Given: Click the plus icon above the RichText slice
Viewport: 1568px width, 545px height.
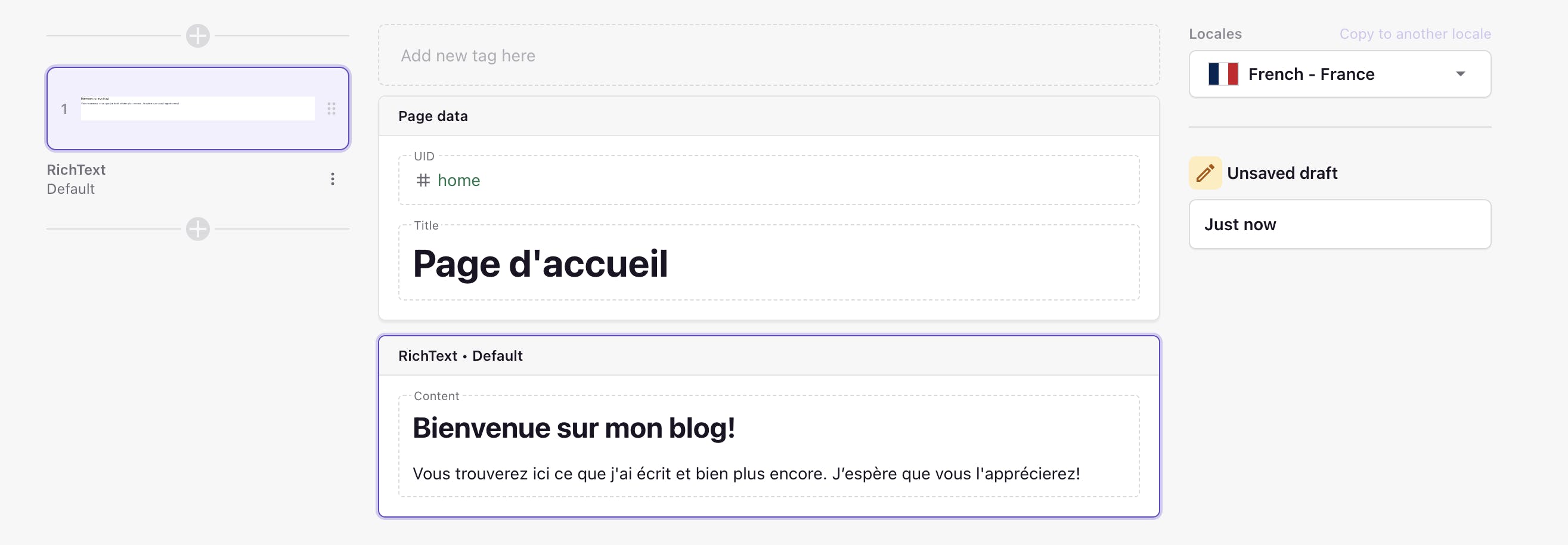Looking at the screenshot, I should (198, 36).
